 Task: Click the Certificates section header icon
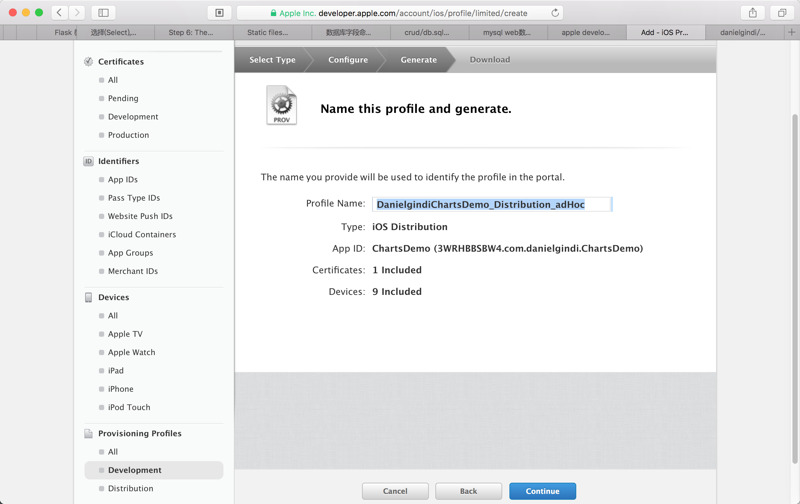89,62
